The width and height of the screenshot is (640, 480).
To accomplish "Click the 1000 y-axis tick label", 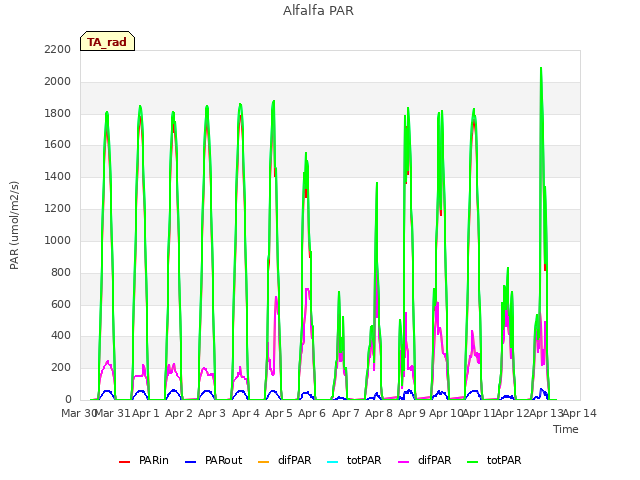I will click(x=58, y=240).
